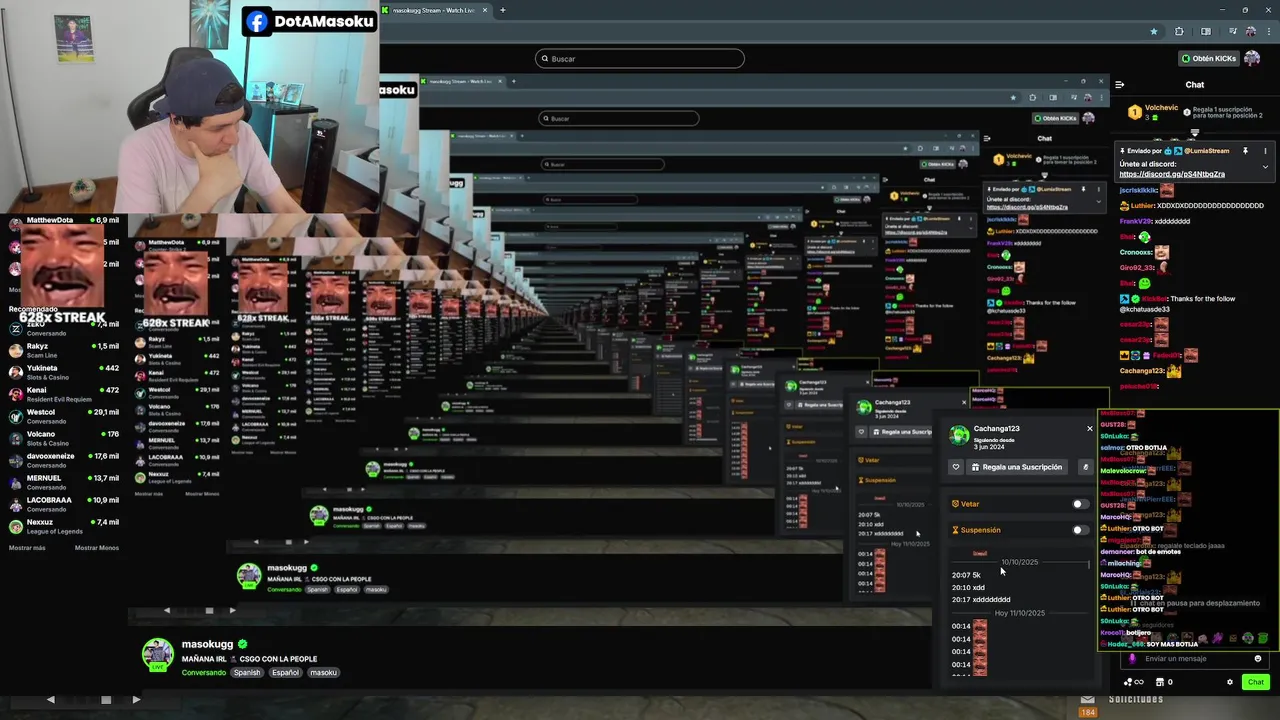The image size is (1280, 720).
Task: Open the chat settings gear
Action: tap(1230, 682)
